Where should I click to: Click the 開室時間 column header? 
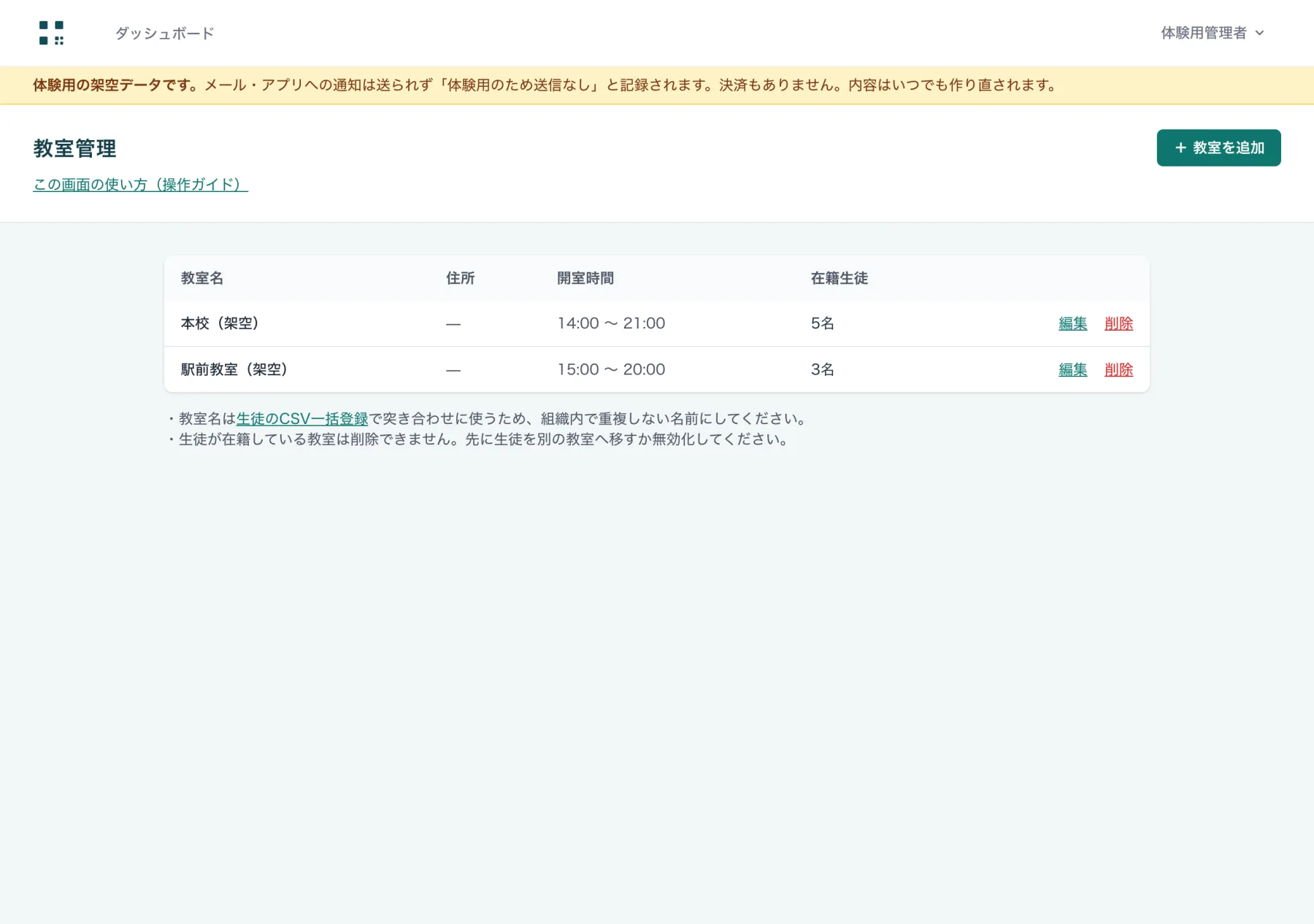pyautogui.click(x=585, y=278)
